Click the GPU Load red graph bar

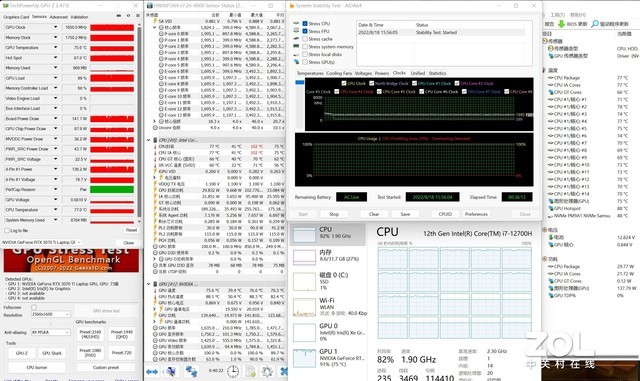[112, 78]
